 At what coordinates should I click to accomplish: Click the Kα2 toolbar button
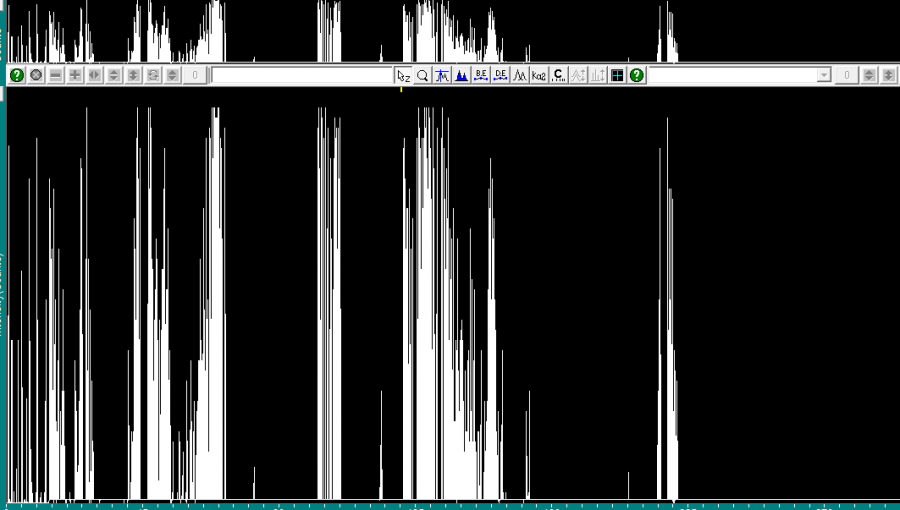[x=539, y=75]
